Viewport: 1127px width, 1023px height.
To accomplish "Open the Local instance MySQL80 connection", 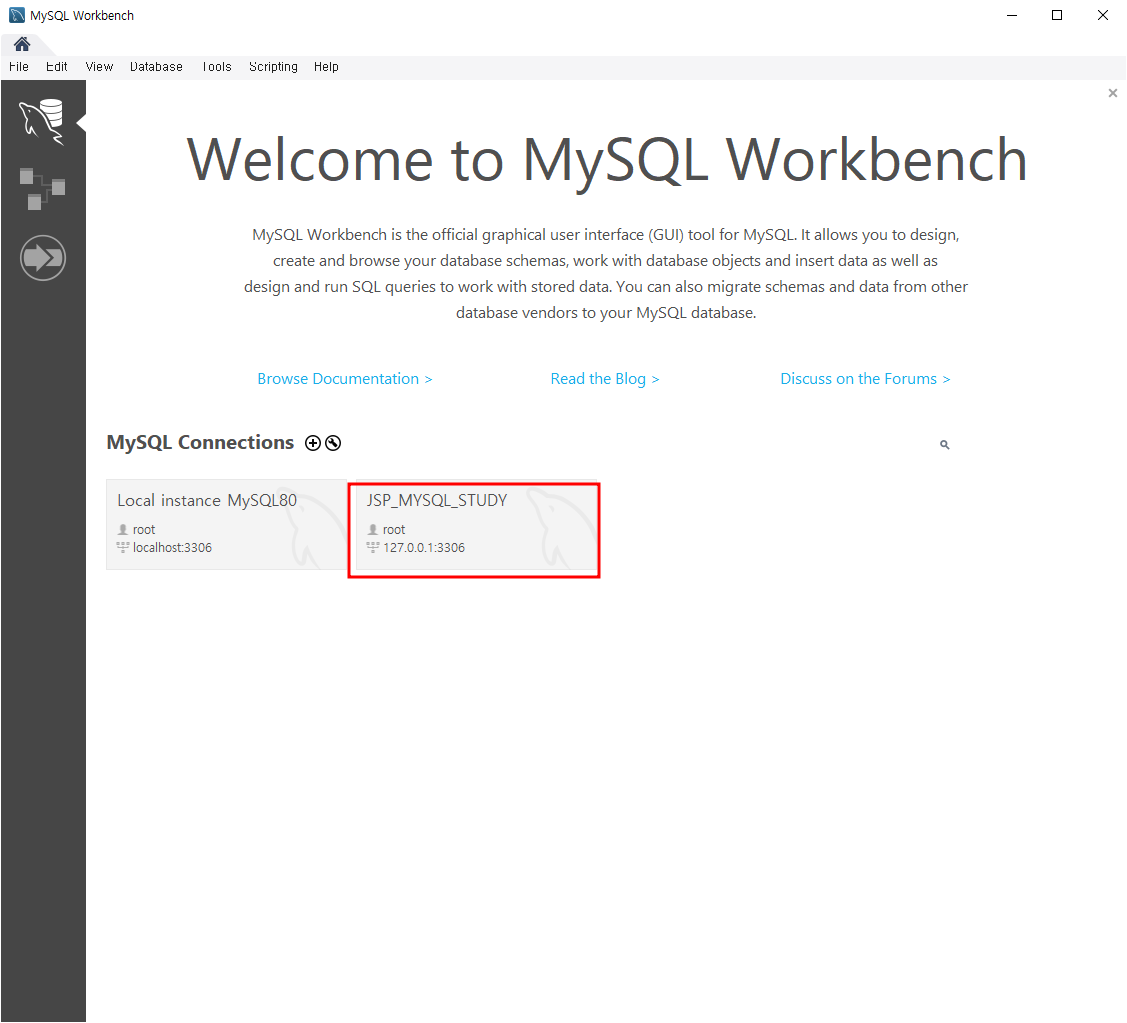I will [x=226, y=525].
